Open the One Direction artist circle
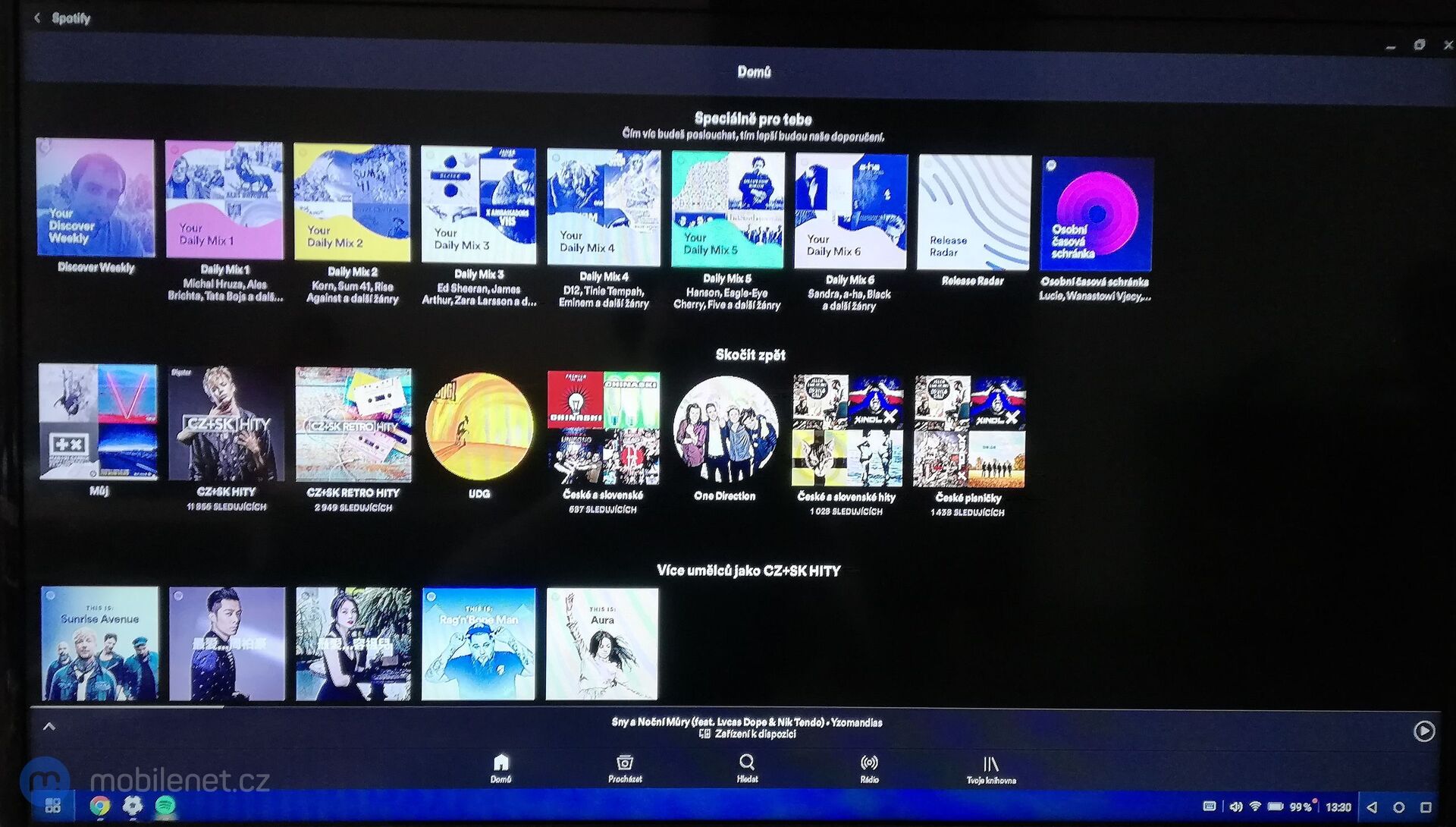1456x827 pixels. click(726, 431)
